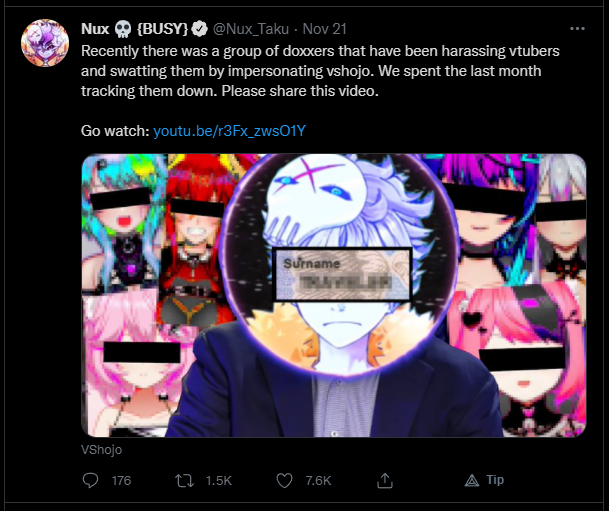Click the Tip triangle icon
The image size is (609, 511).
pos(472,480)
